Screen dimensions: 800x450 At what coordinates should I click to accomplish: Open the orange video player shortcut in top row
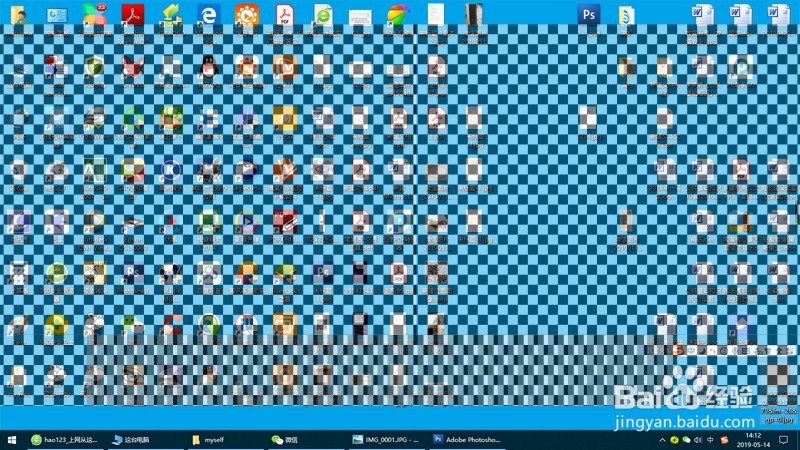247,15
